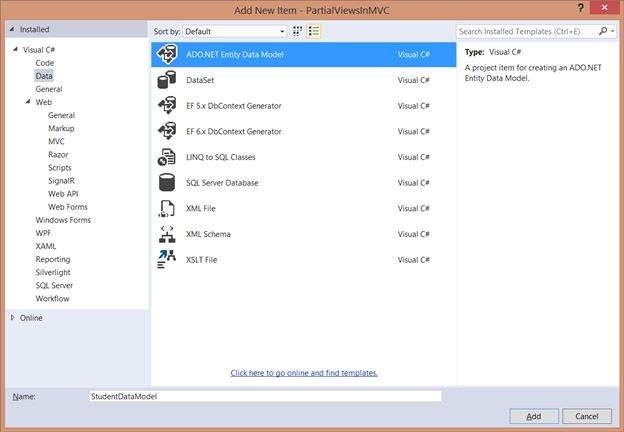Select the Scripts category

60,168
